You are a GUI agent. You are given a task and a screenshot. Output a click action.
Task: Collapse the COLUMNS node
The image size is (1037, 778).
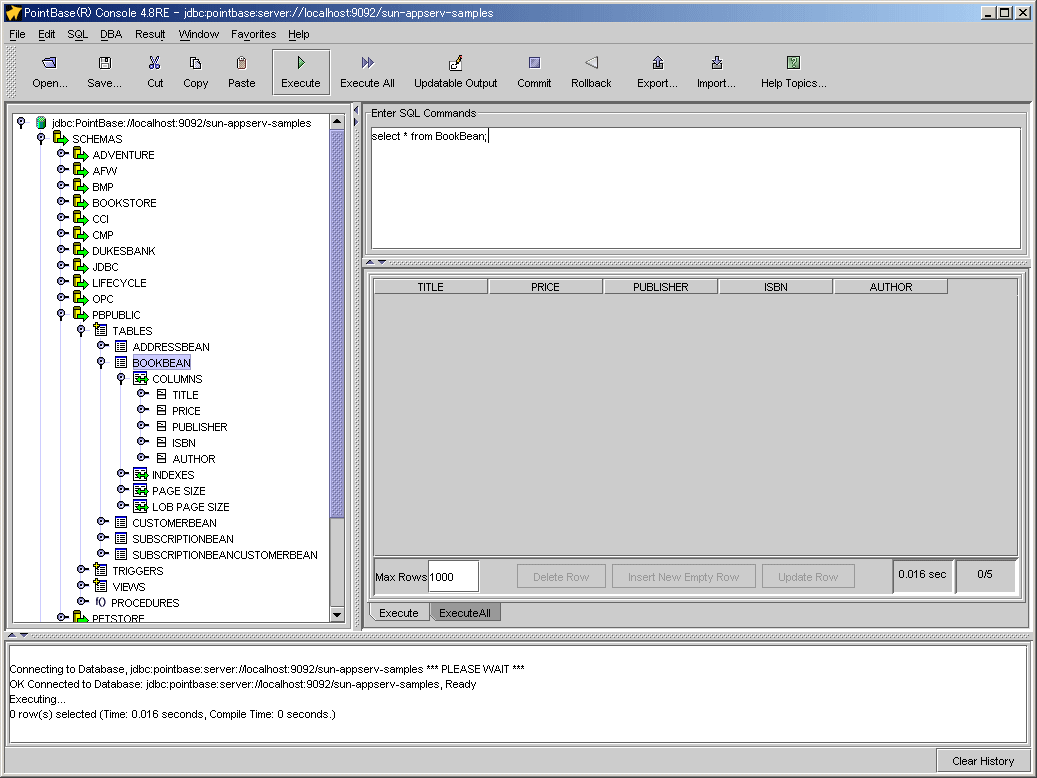point(121,378)
